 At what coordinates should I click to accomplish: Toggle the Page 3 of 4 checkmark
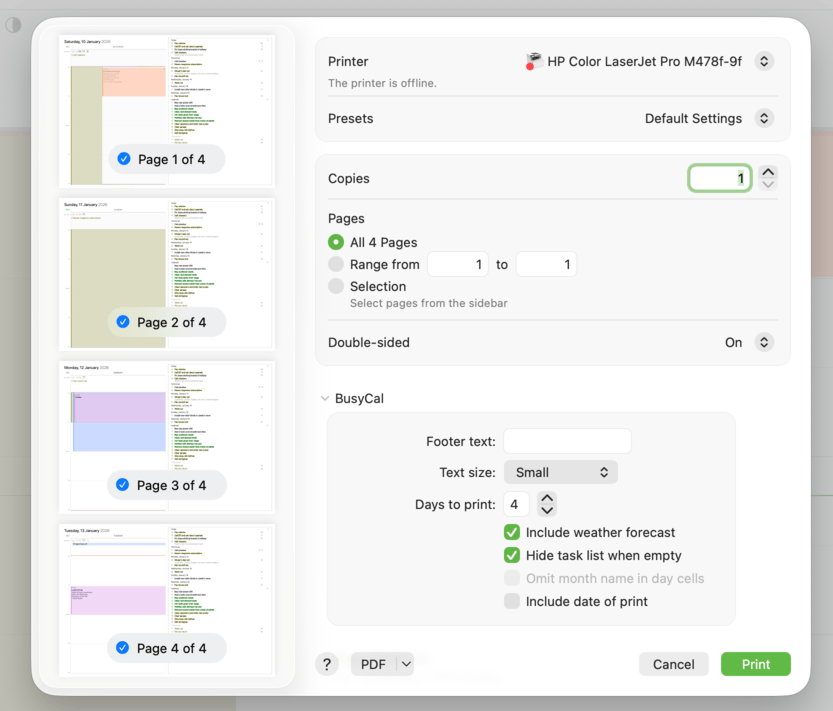coord(123,485)
